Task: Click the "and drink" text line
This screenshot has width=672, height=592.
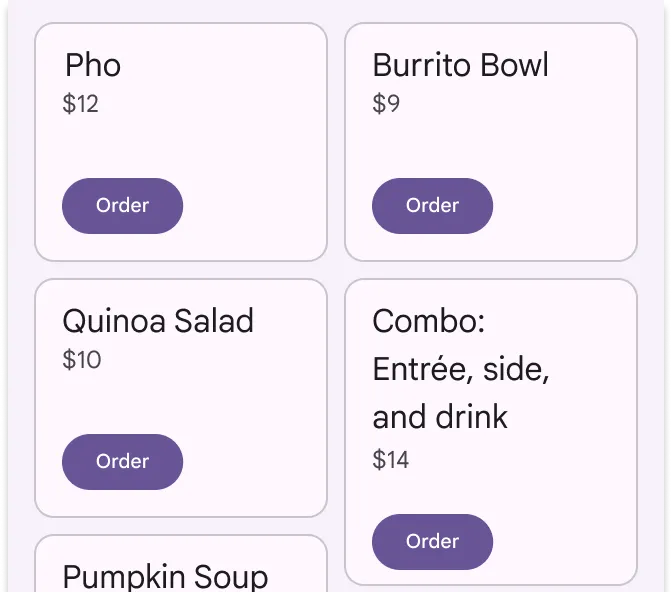Action: (x=440, y=417)
